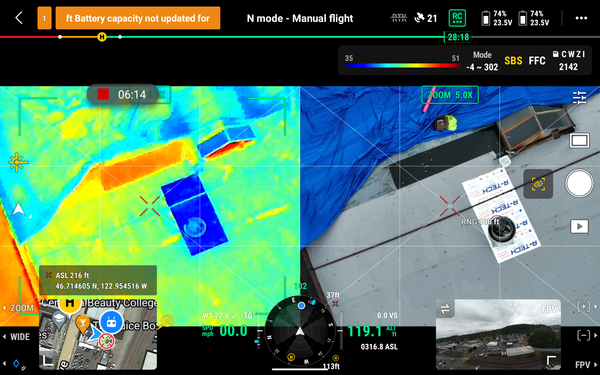Open the thermal Mode -4 ~ 302 setting
Viewport: 600px width, 375px height.
tap(482, 61)
